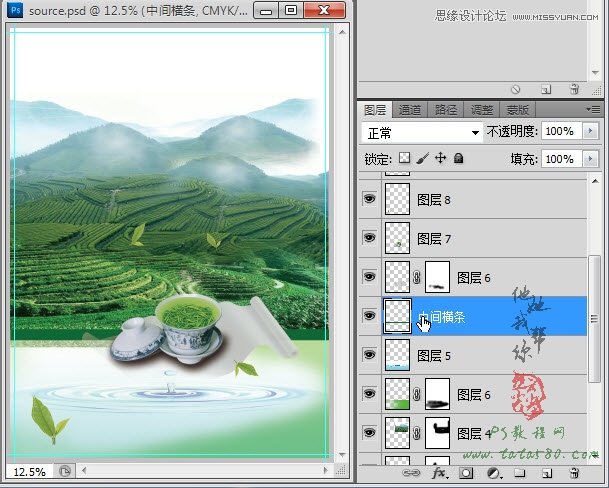Select the 图层 5 layer
Screen dimensions: 609x488
tap(485, 355)
